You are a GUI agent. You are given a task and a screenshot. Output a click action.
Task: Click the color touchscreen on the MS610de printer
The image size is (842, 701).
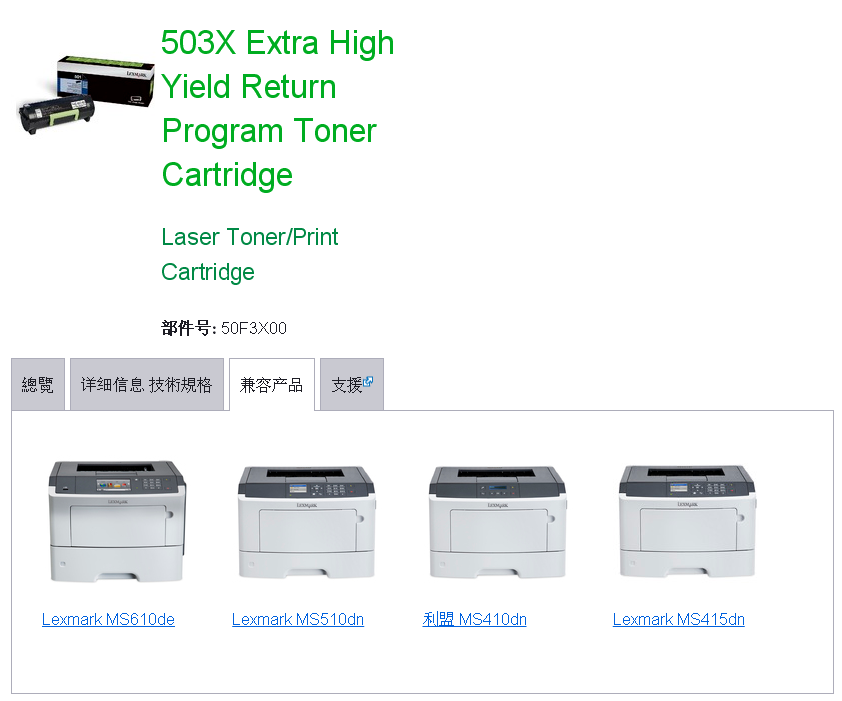pos(113,485)
